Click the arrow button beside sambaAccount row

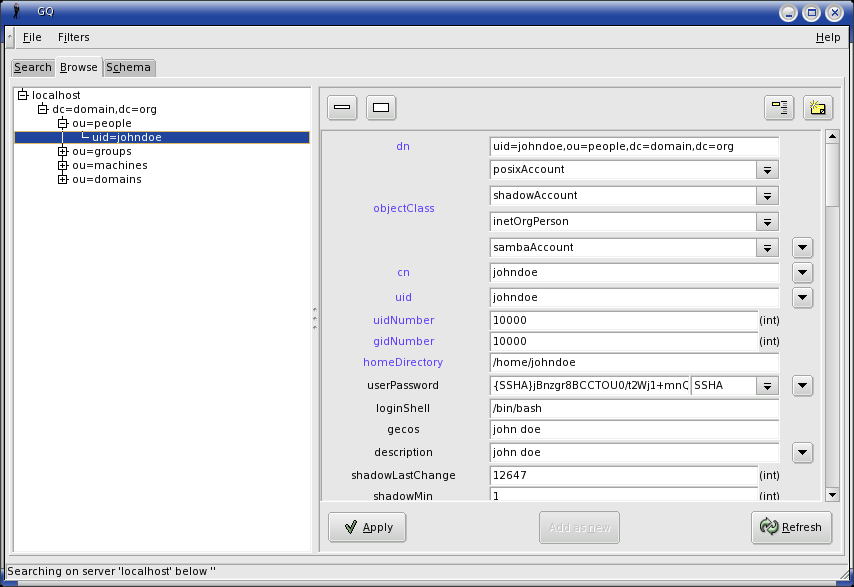[802, 248]
